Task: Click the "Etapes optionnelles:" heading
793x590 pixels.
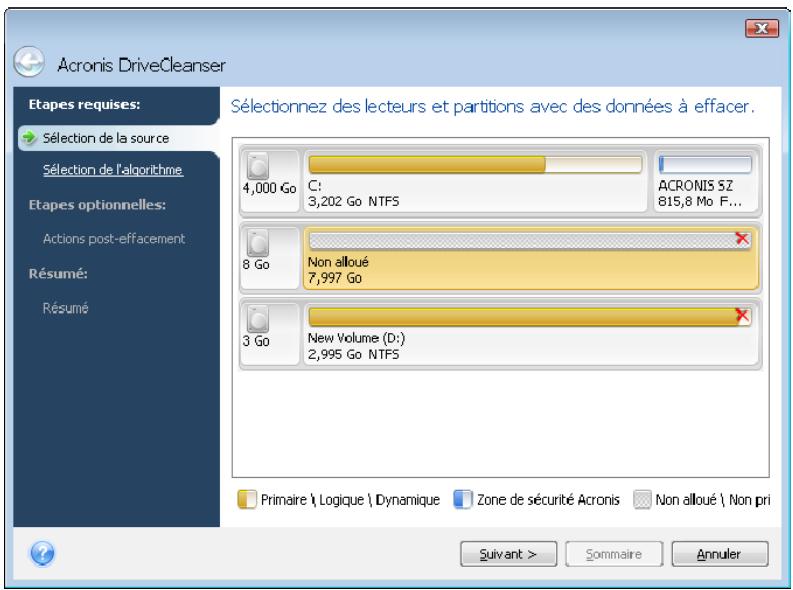Action: pos(97,205)
